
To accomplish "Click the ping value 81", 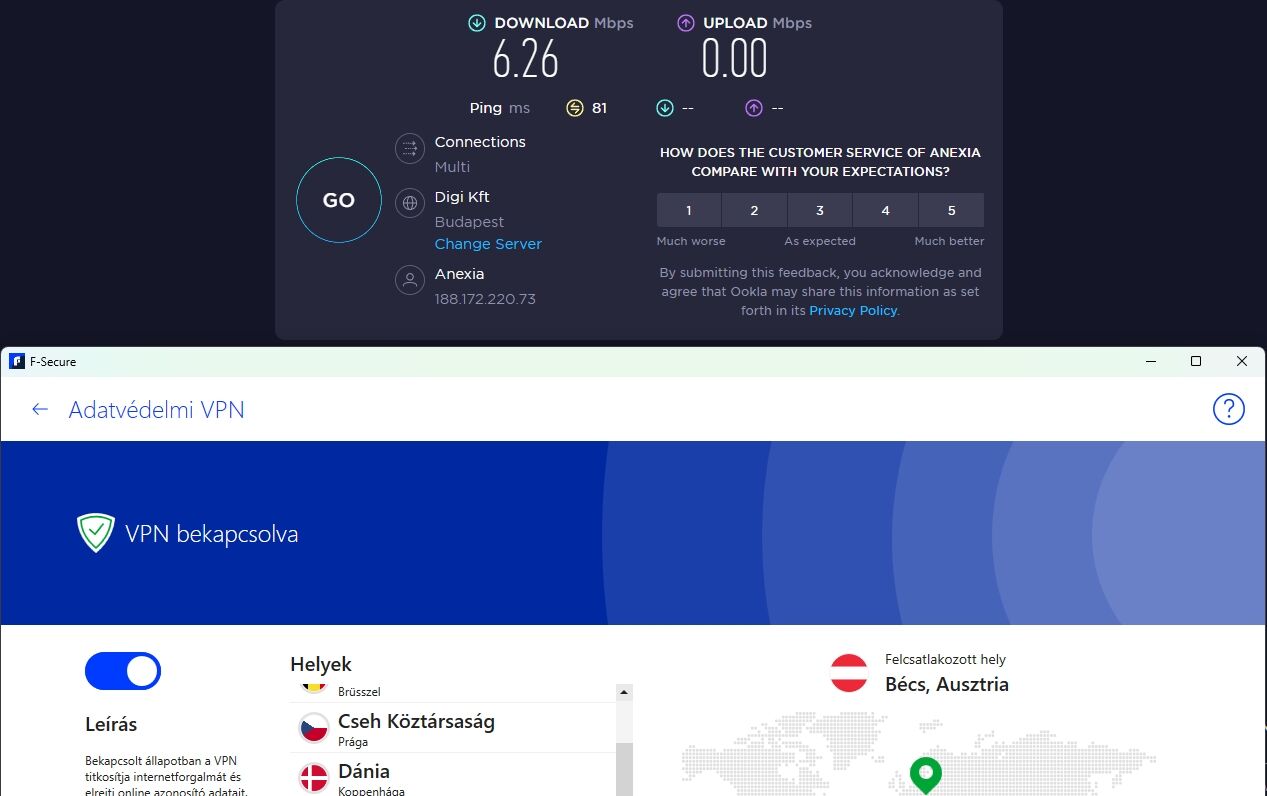I will click(x=599, y=108).
